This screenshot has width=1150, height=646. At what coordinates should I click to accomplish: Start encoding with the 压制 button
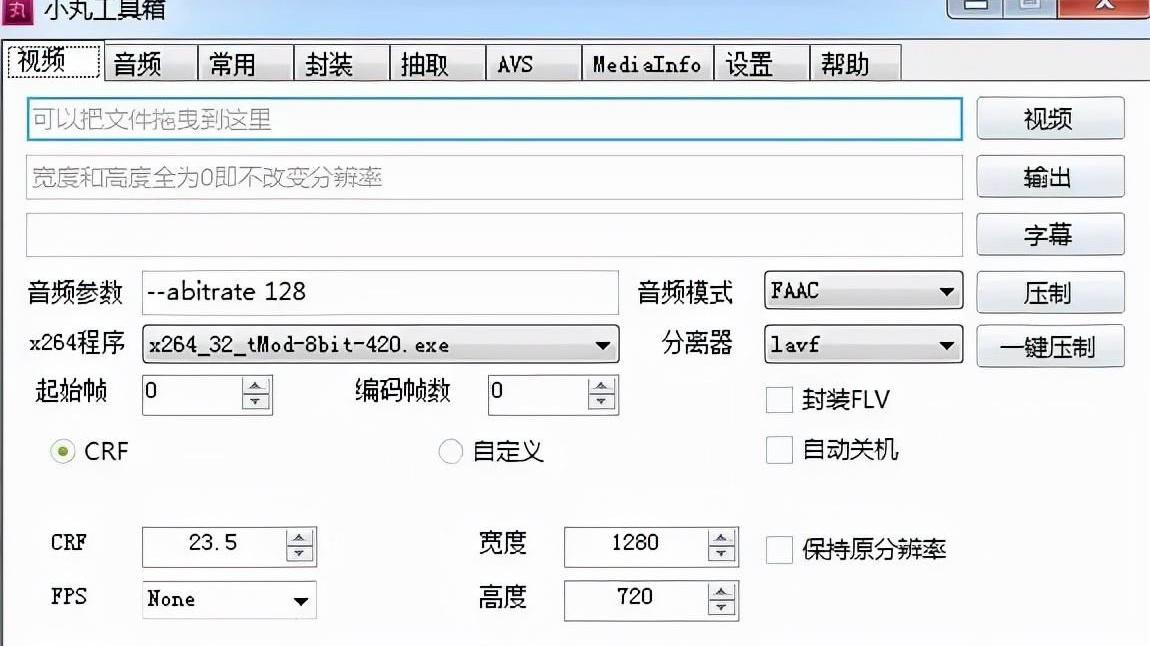click(x=1050, y=292)
